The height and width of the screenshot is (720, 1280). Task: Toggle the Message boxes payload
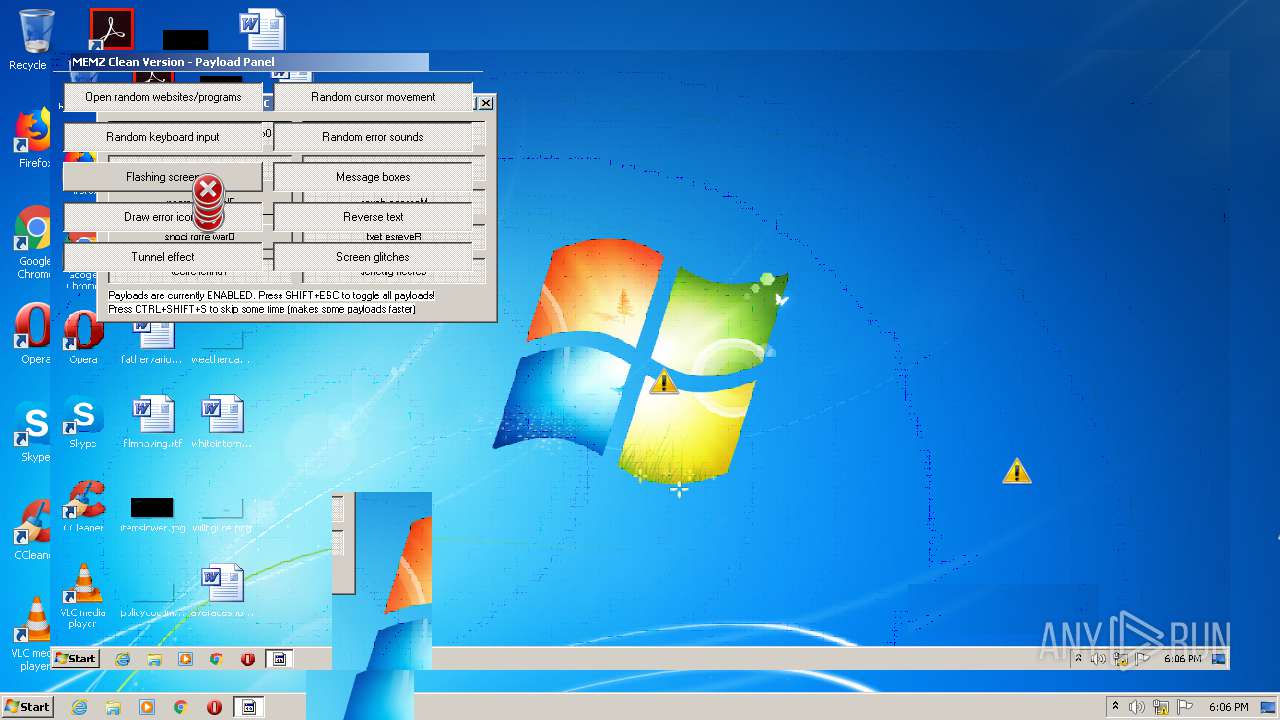[x=373, y=177]
